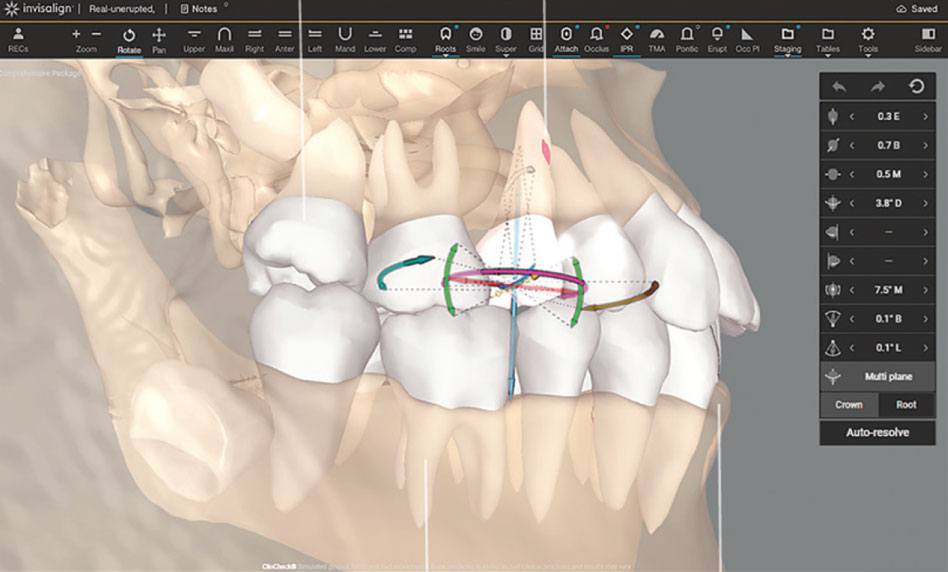Click the icon beside the 0.7 B value
The image size is (948, 572).
833,145
